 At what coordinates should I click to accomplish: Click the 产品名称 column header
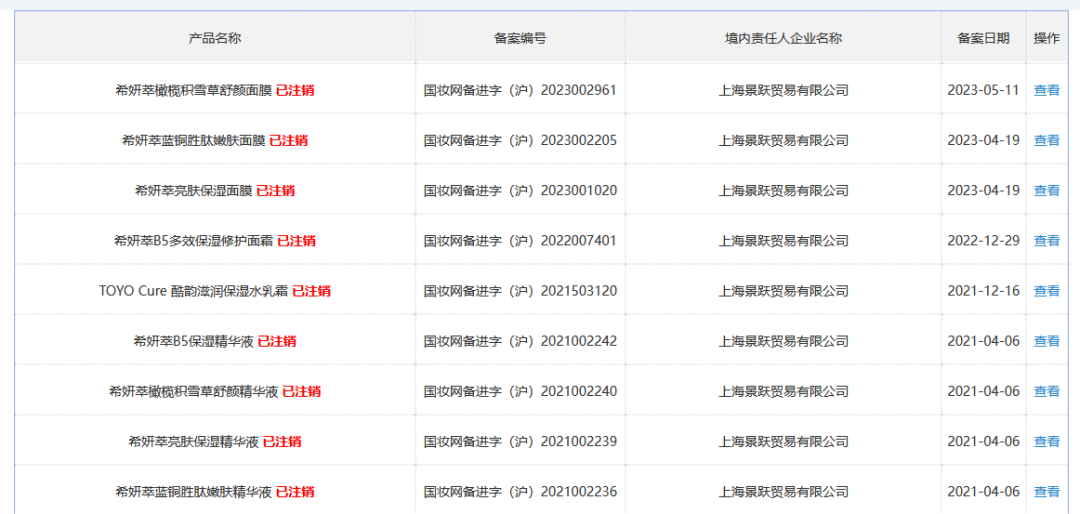click(x=215, y=39)
